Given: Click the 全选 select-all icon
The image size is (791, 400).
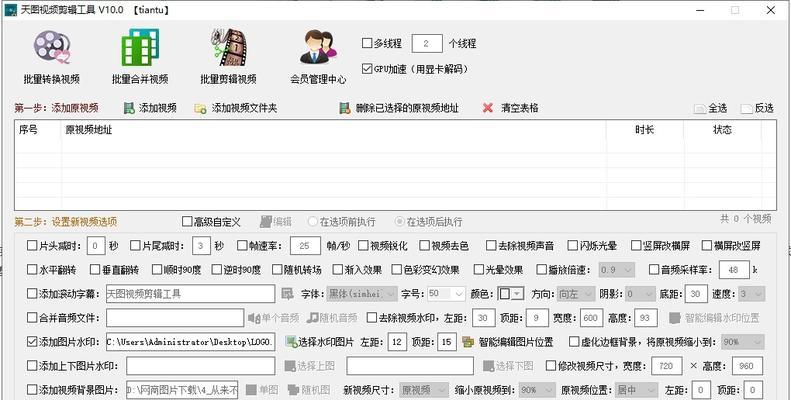Looking at the screenshot, I should pos(700,108).
